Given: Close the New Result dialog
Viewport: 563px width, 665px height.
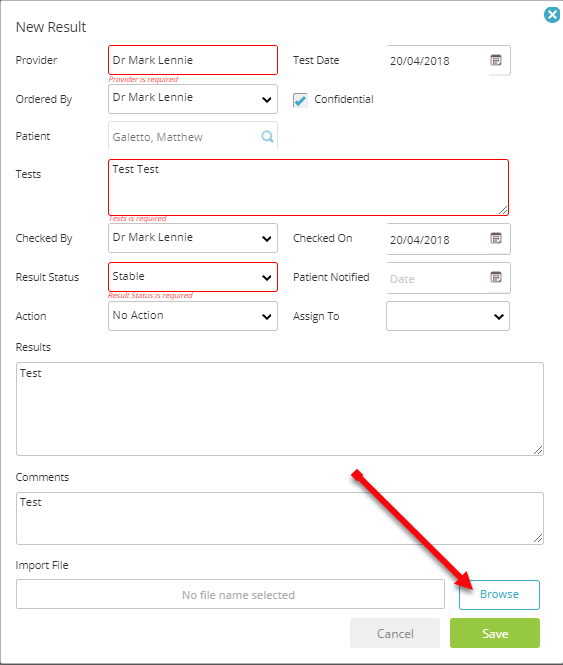Looking at the screenshot, I should point(552,15).
